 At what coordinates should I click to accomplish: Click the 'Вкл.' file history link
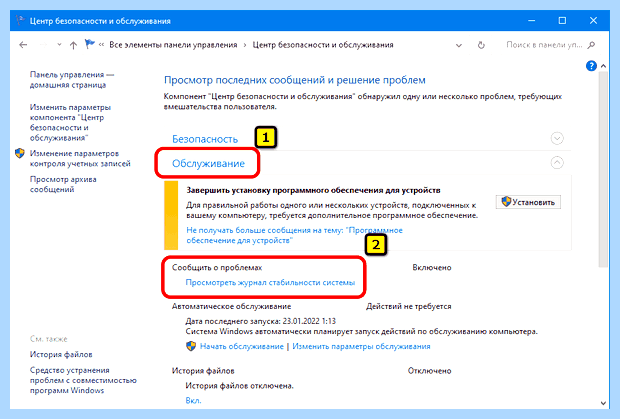coord(193,400)
